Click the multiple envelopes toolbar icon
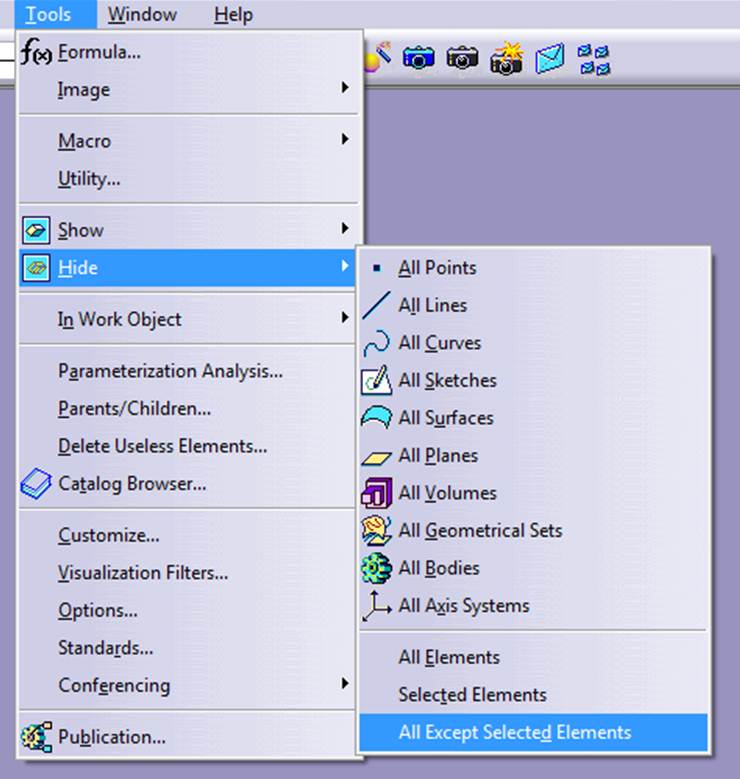This screenshot has height=779, width=740. 594,60
